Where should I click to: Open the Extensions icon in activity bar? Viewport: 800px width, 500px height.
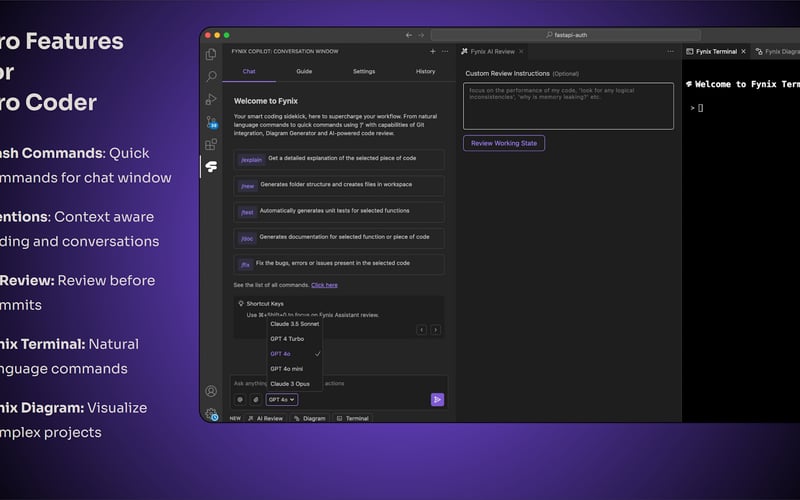[211, 144]
